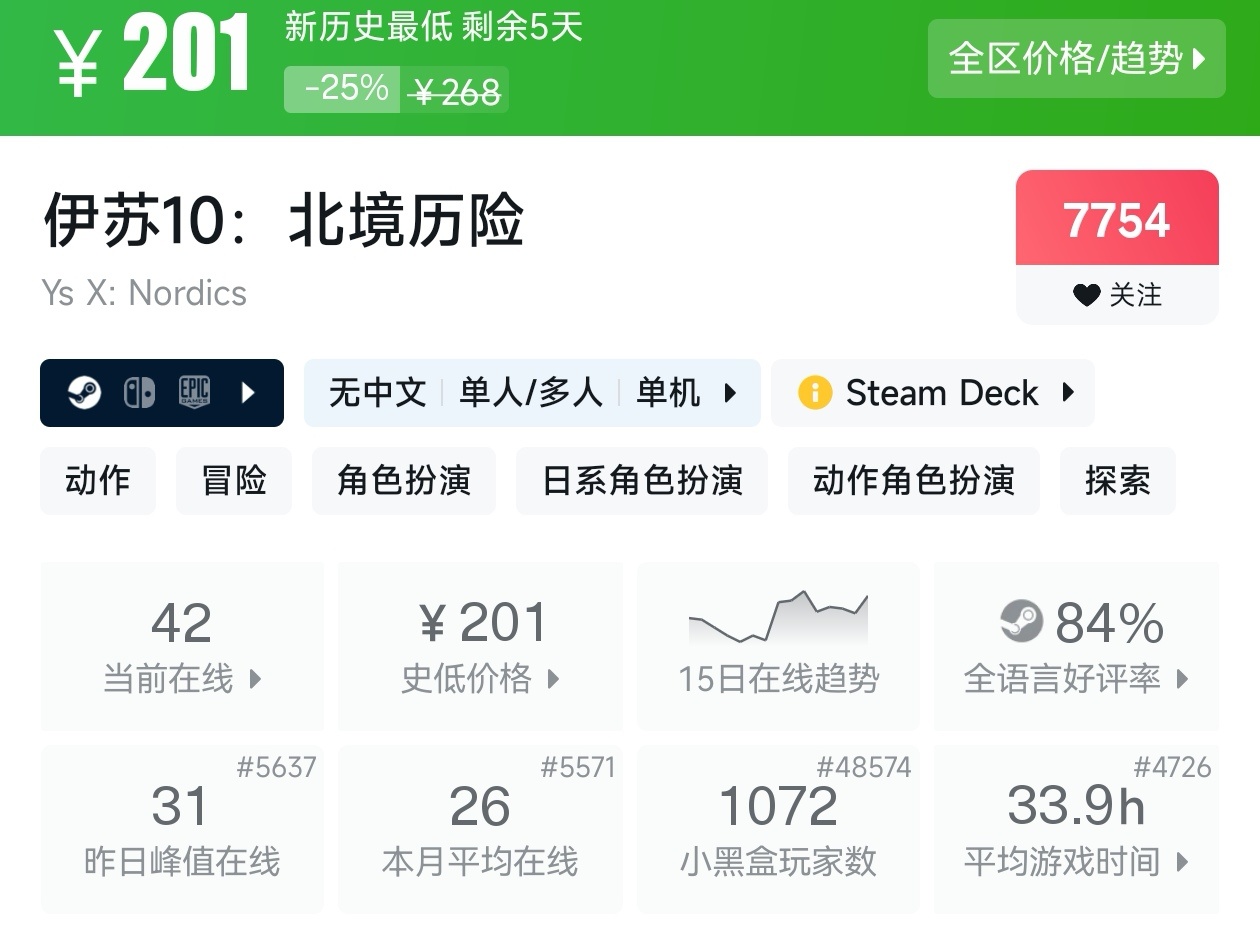Click the heart icon beside 关注

point(1086,295)
